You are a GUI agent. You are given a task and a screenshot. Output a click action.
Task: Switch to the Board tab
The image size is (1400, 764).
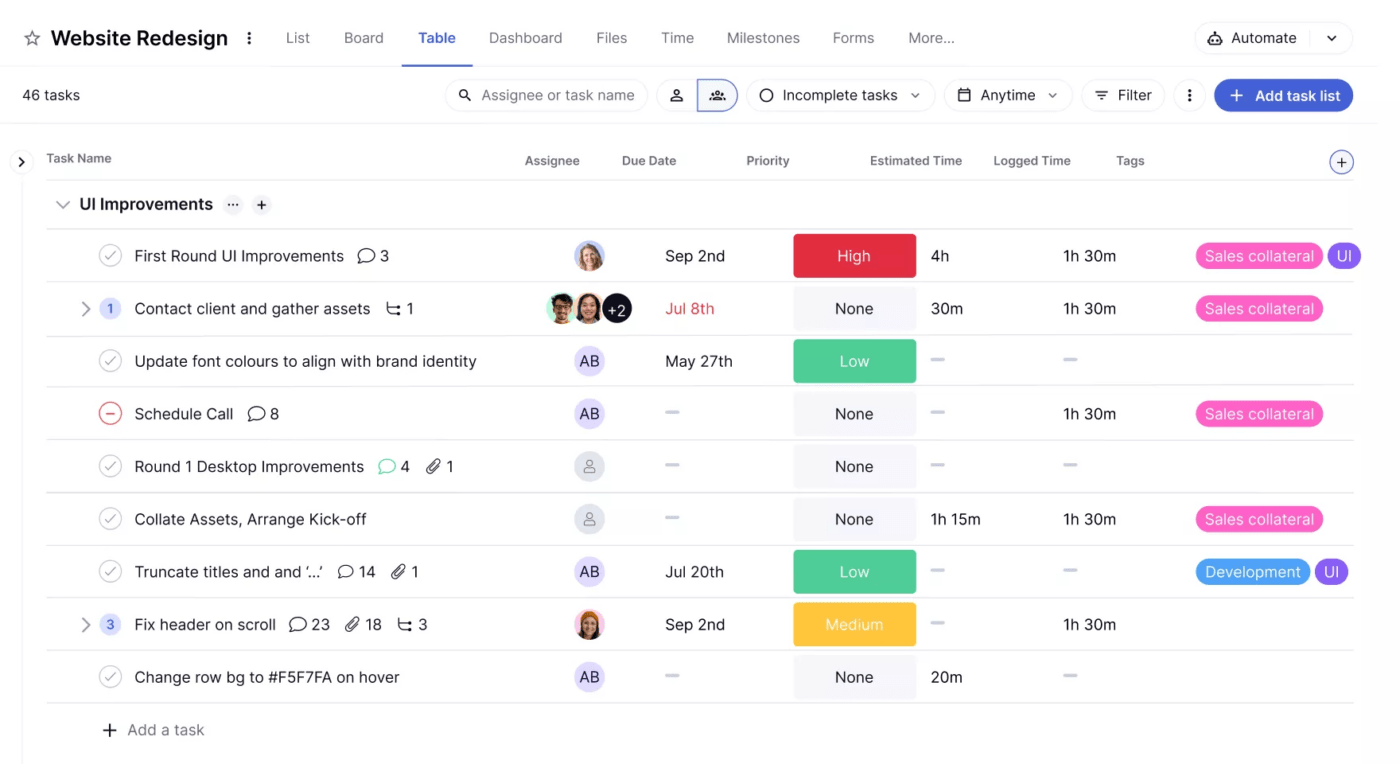pyautogui.click(x=363, y=38)
